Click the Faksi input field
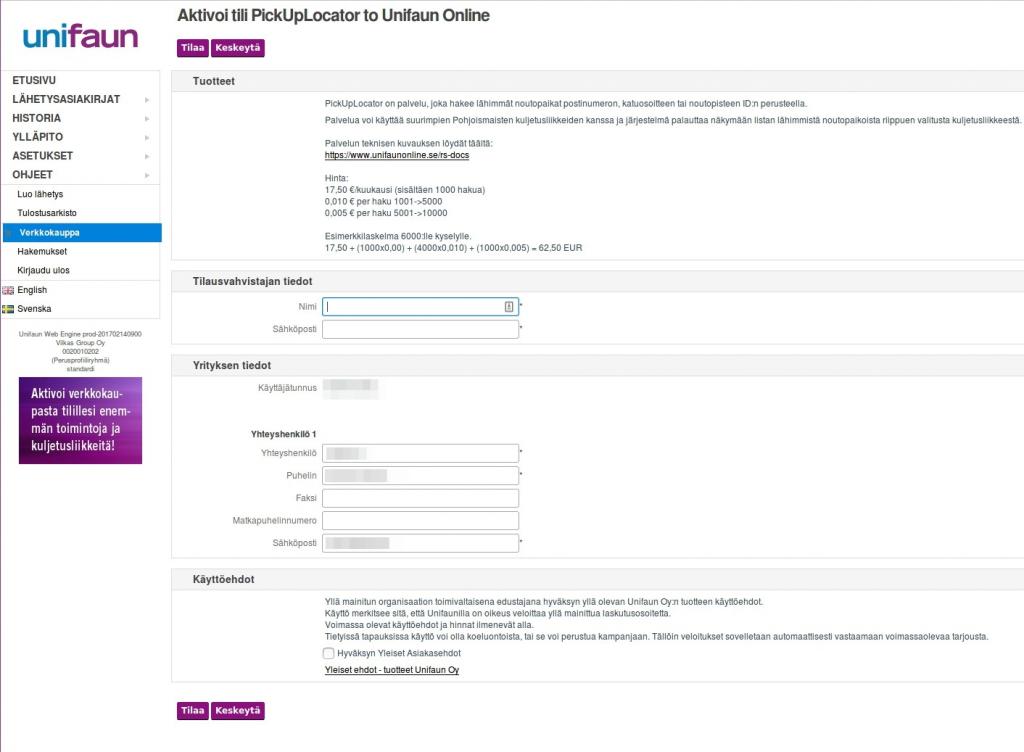Image resolution: width=1024 pixels, height=752 pixels. coord(421,498)
